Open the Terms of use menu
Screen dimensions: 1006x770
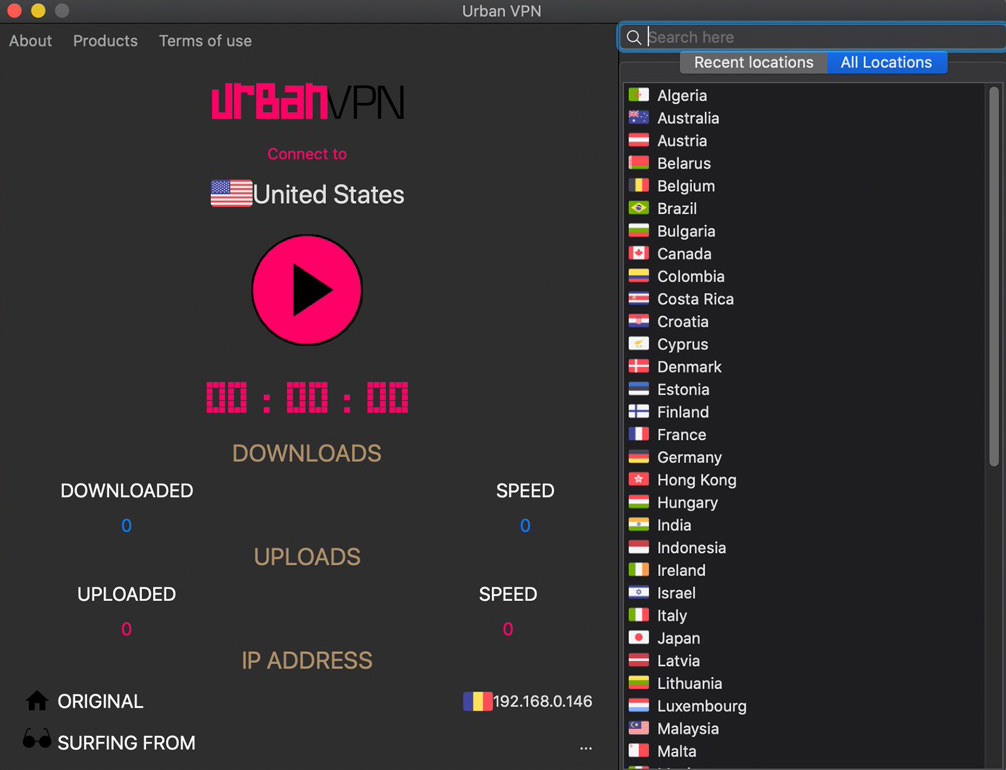pos(205,41)
